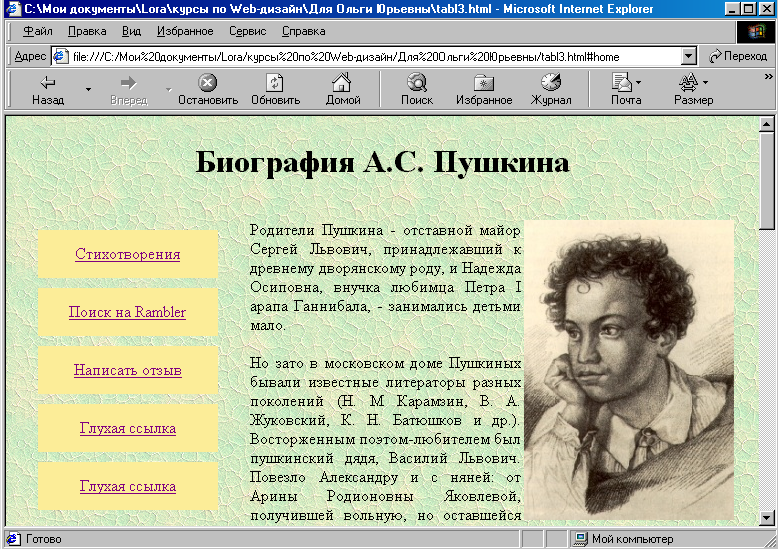Click the Назад (Back) toolbar icon
The width and height of the screenshot is (778, 549).
click(48, 82)
